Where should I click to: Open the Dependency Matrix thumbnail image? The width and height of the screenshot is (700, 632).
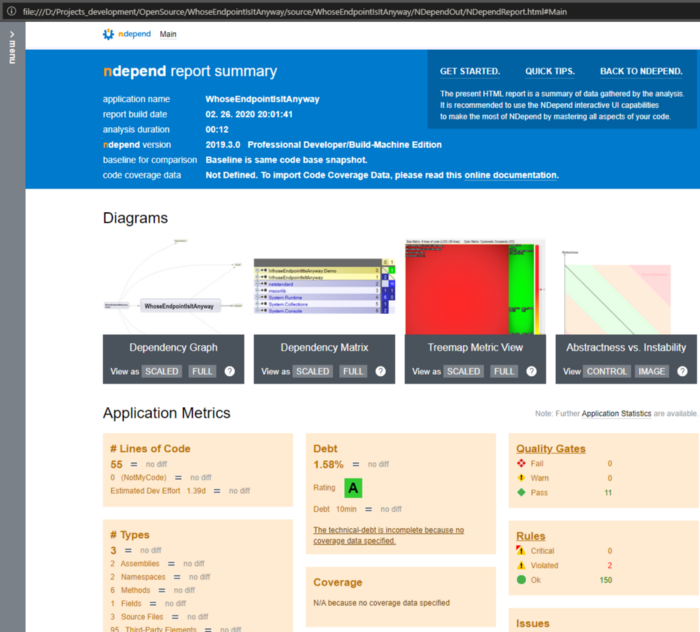[324, 287]
